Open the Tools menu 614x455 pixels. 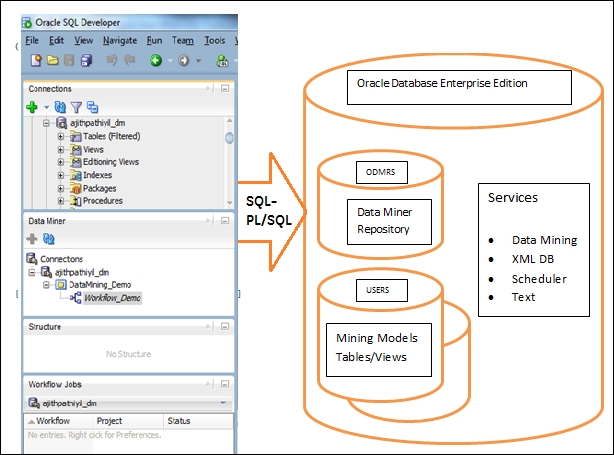point(215,40)
